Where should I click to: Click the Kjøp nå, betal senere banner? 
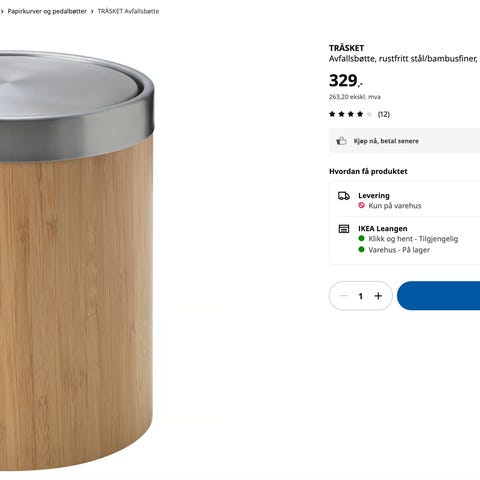(x=404, y=141)
